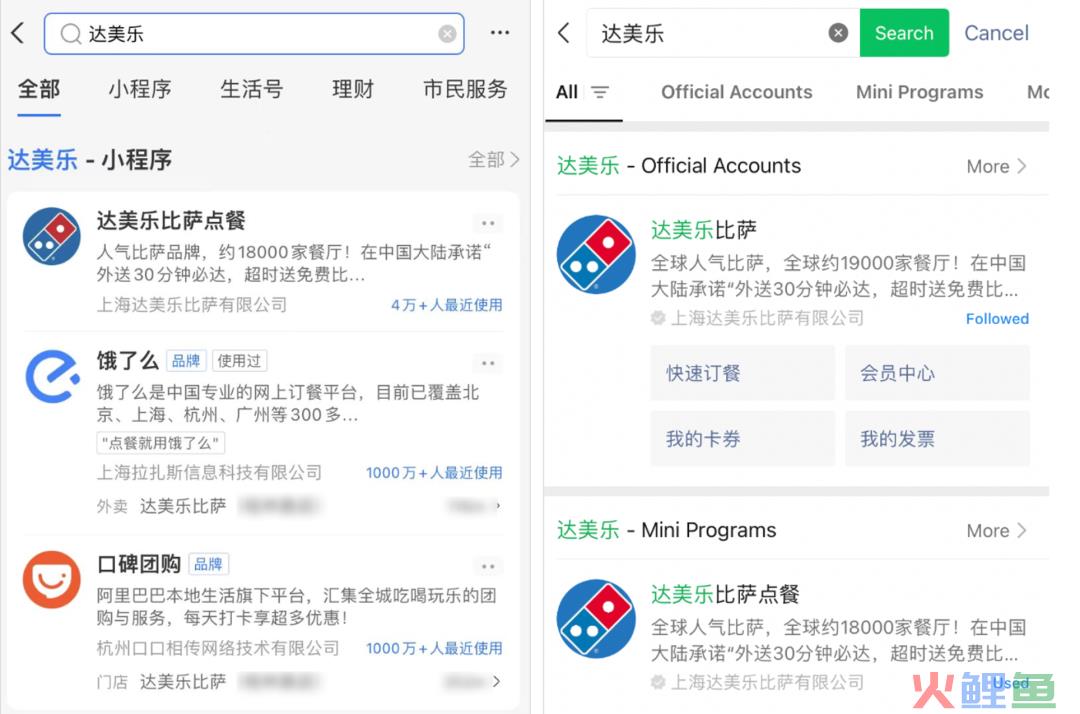1080x714 pixels.
Task: Switch to the 生活号 tab
Action: (251, 89)
